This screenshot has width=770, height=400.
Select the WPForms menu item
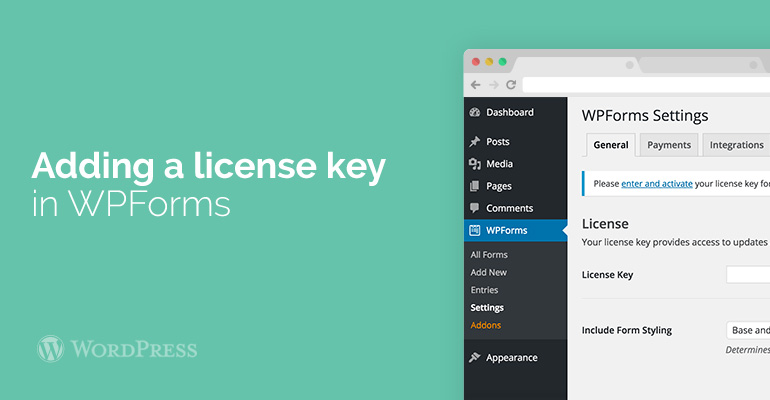pos(516,230)
